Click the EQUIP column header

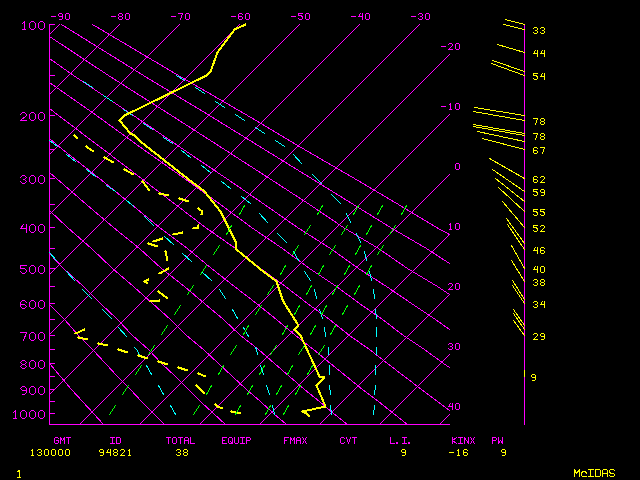236,440
